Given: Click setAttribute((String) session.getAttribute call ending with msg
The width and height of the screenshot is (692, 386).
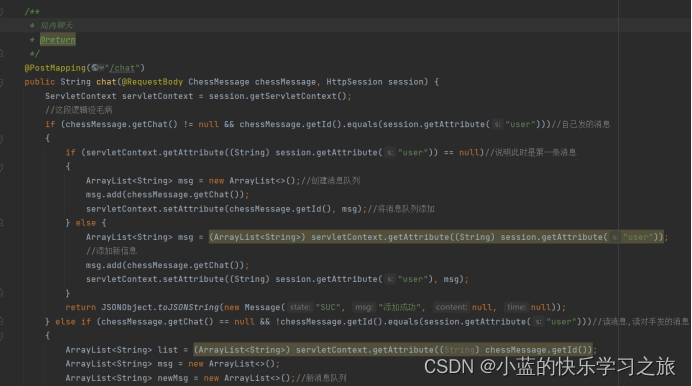Looking at the screenshot, I should tap(275, 279).
